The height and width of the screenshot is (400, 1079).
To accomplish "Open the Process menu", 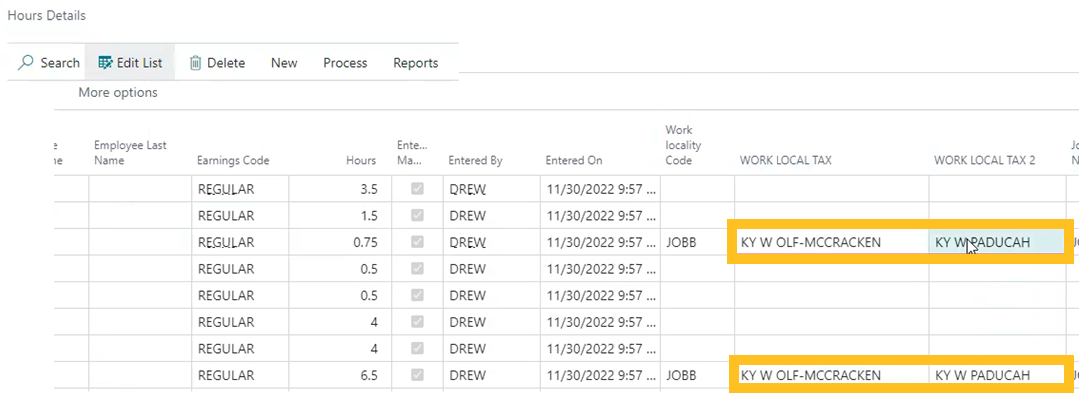I will pyautogui.click(x=345, y=63).
